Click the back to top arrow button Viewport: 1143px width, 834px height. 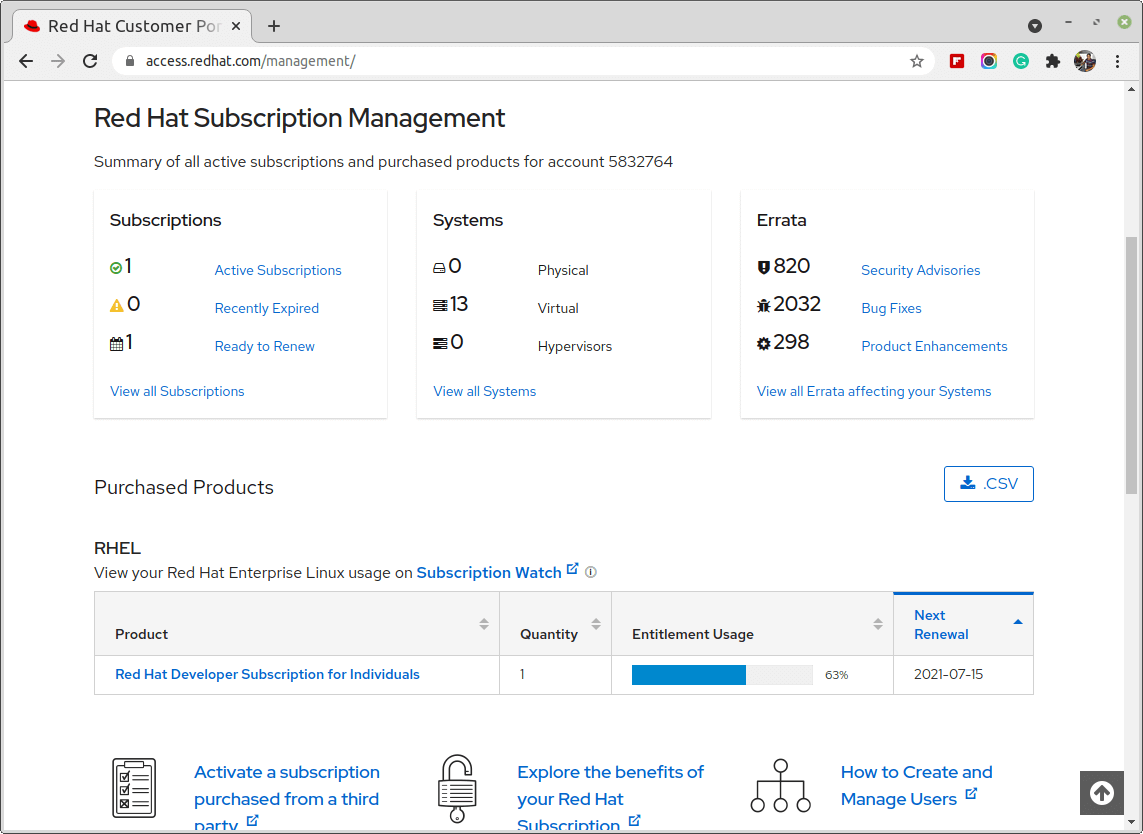[1102, 792]
